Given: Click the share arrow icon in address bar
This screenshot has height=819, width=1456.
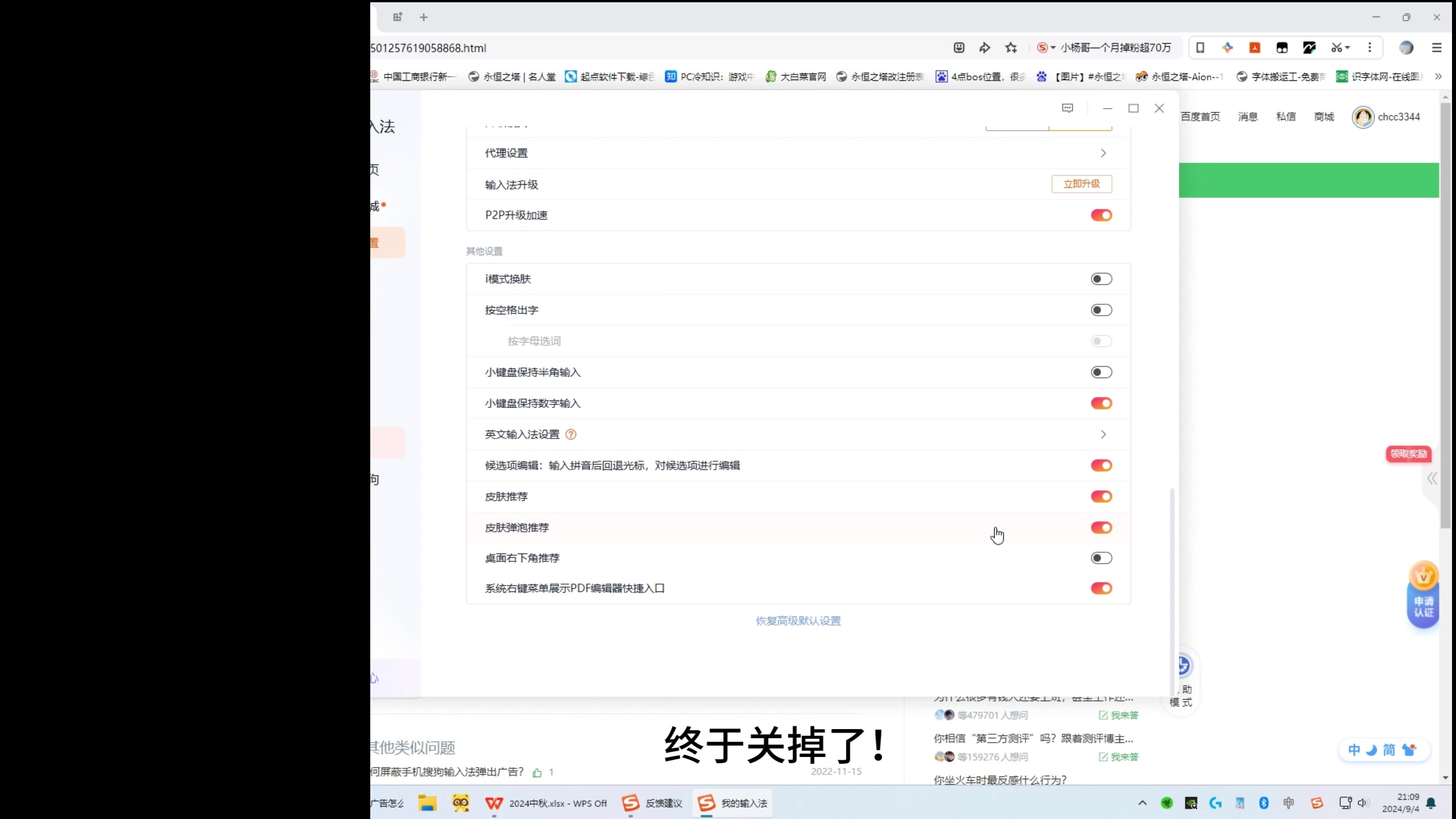Looking at the screenshot, I should click(985, 48).
